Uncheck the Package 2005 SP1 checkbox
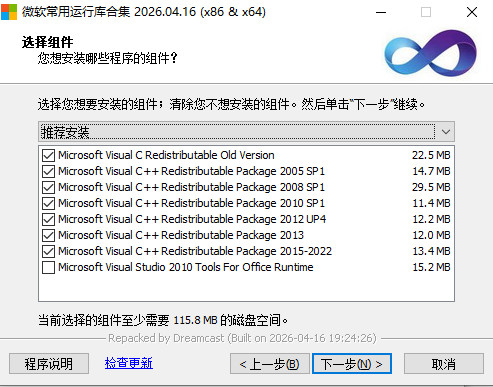 pos(49,171)
